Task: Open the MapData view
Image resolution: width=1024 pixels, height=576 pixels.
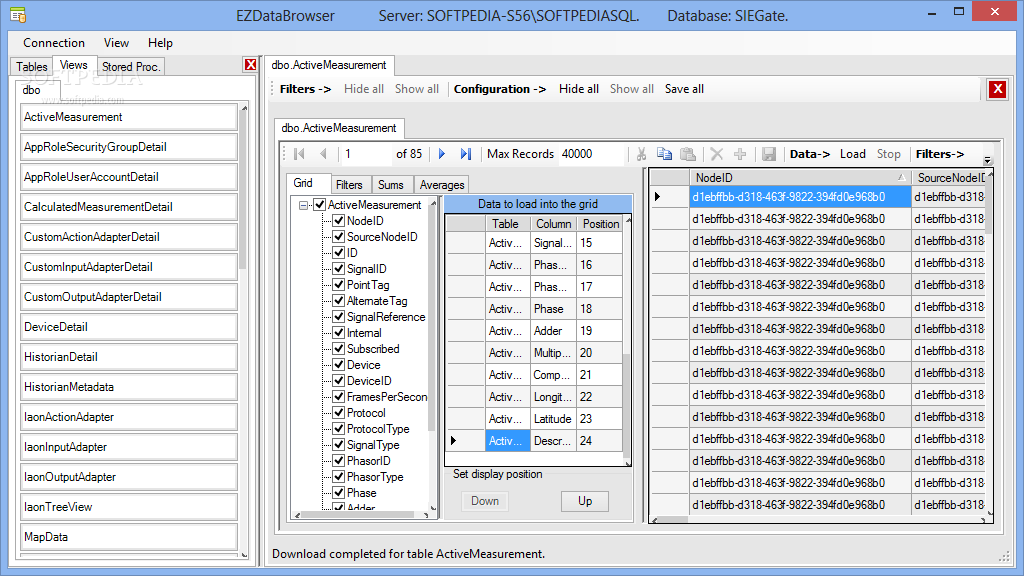Action: click(129, 537)
